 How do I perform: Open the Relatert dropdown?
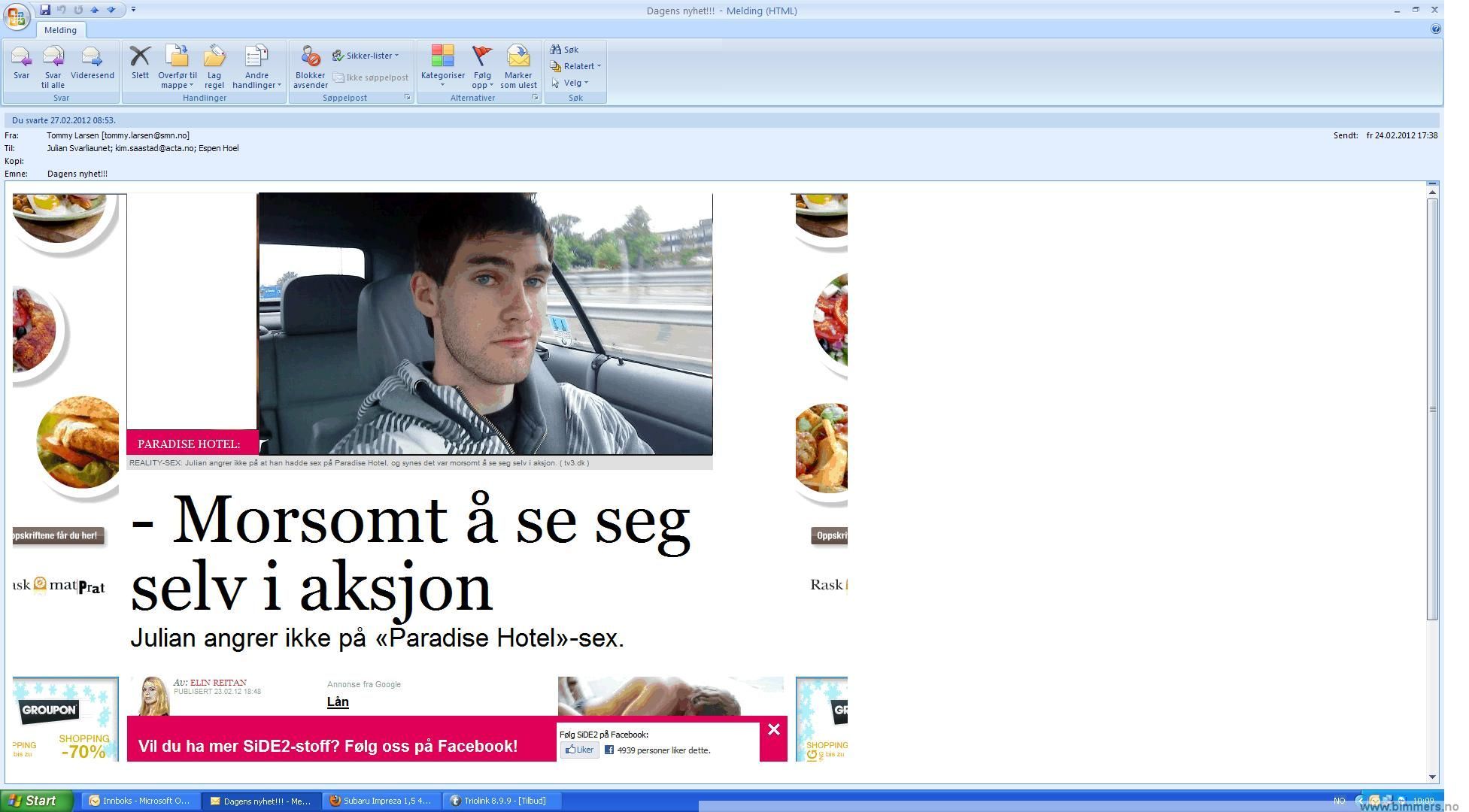point(575,66)
